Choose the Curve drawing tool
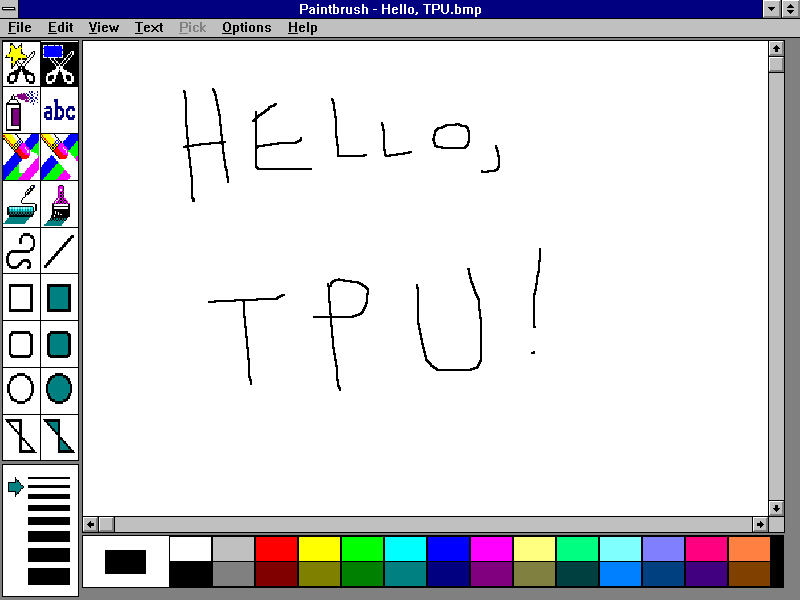This screenshot has height=600, width=800. click(21, 251)
